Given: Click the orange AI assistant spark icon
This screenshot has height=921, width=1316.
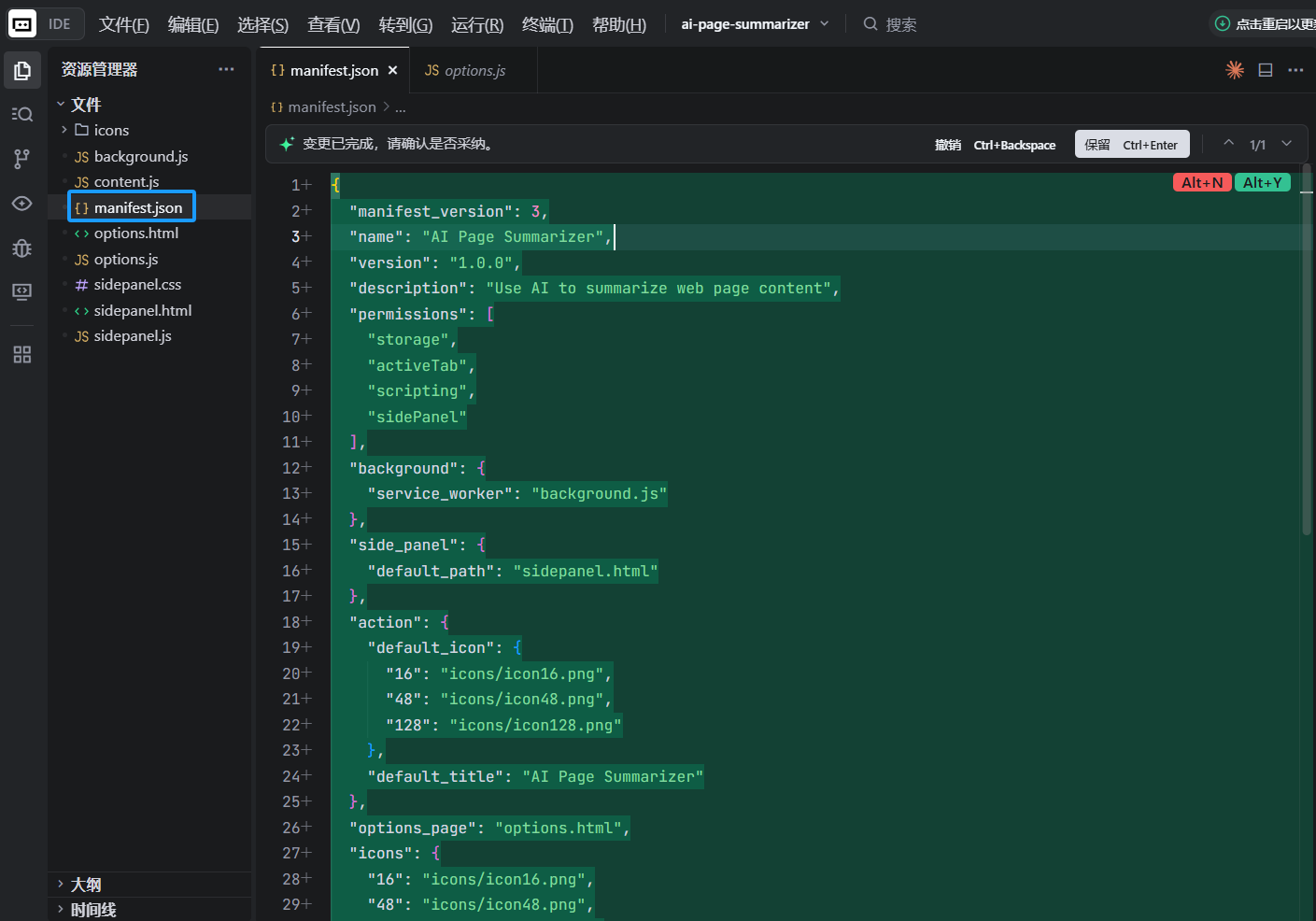Looking at the screenshot, I should (1234, 69).
